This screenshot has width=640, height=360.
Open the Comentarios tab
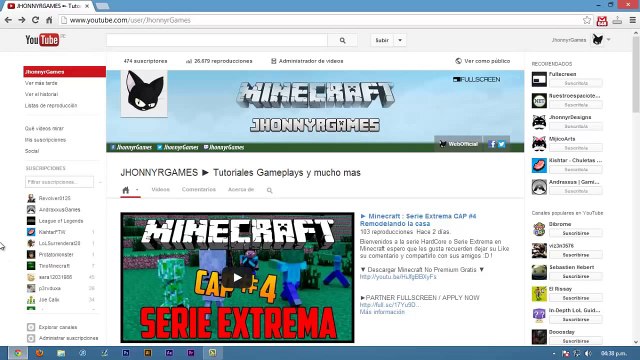click(199, 189)
